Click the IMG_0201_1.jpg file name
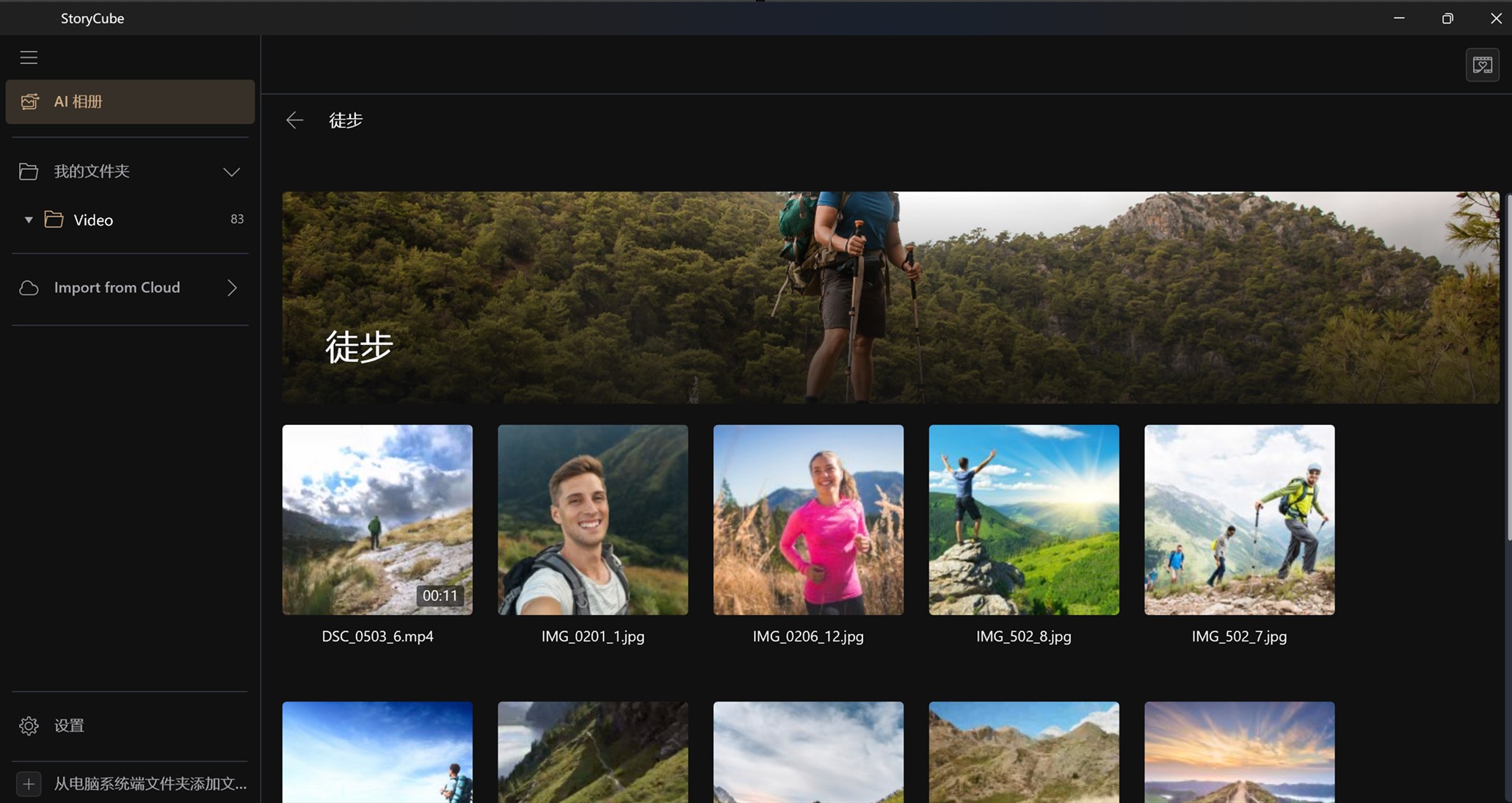 593,636
